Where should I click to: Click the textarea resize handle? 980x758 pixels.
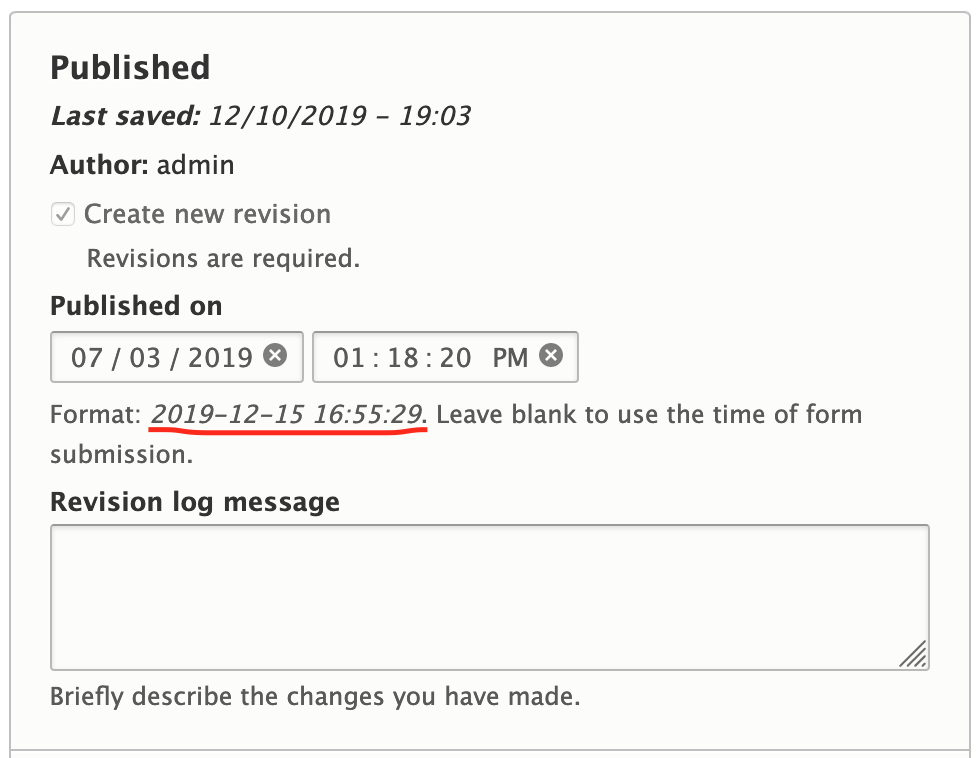(x=913, y=654)
